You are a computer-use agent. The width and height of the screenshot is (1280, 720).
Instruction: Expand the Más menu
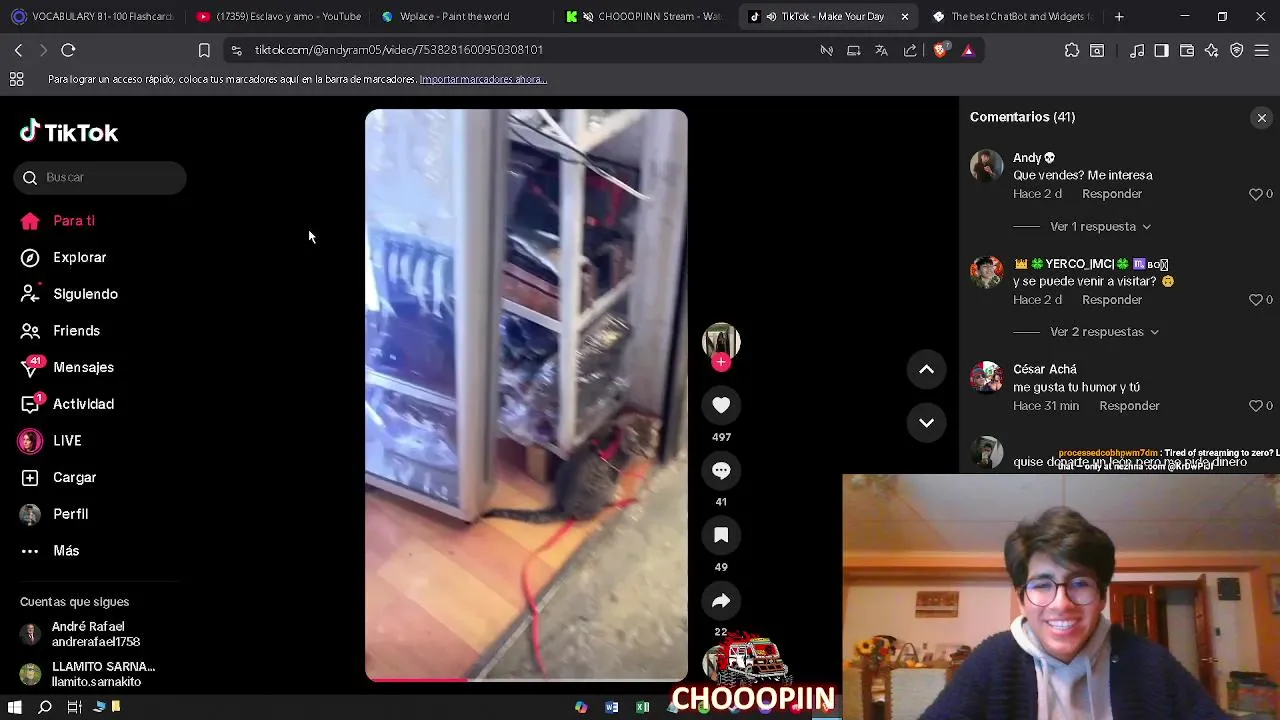(x=51, y=551)
